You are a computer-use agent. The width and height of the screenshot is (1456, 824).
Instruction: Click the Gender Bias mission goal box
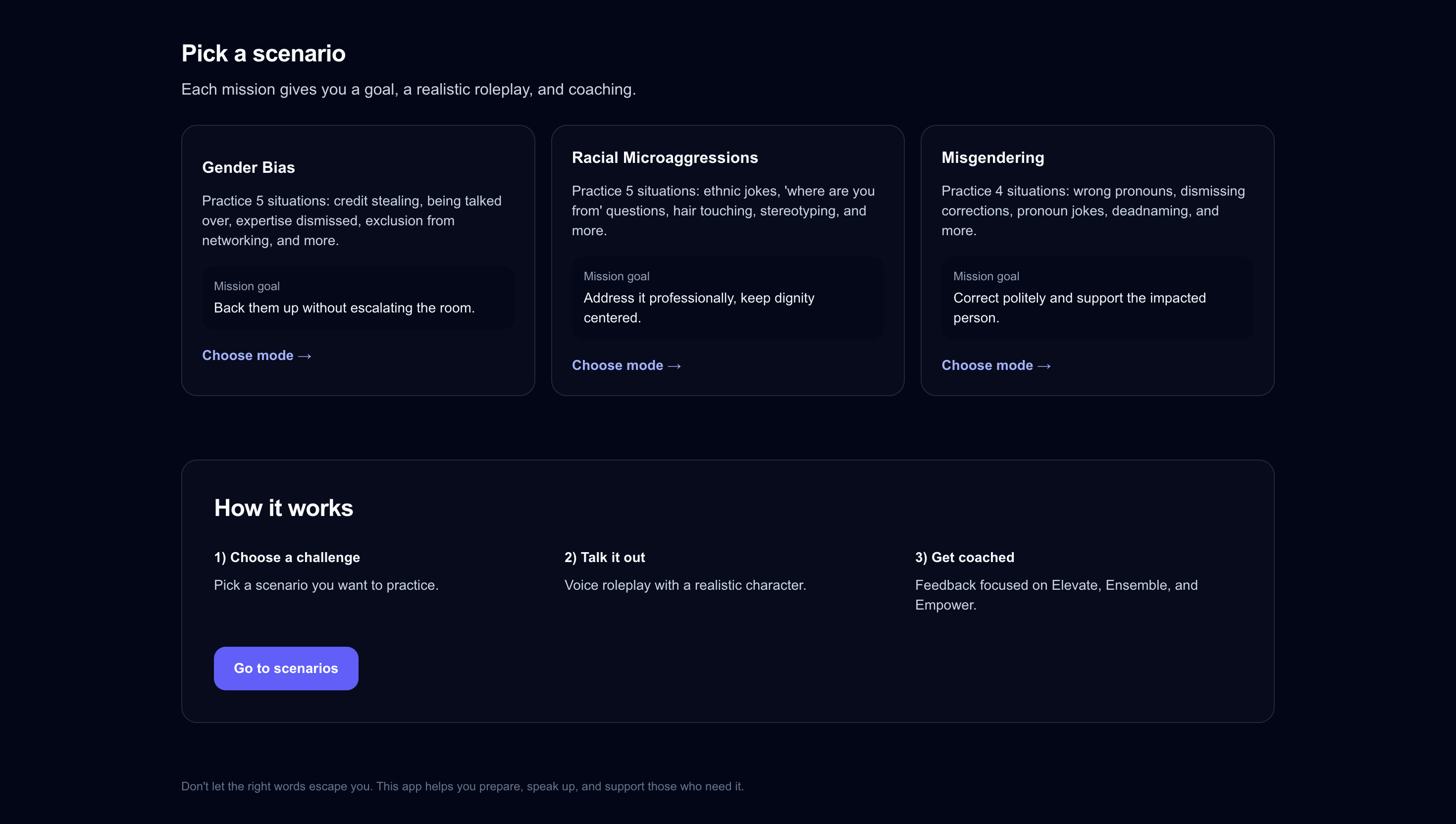click(358, 298)
